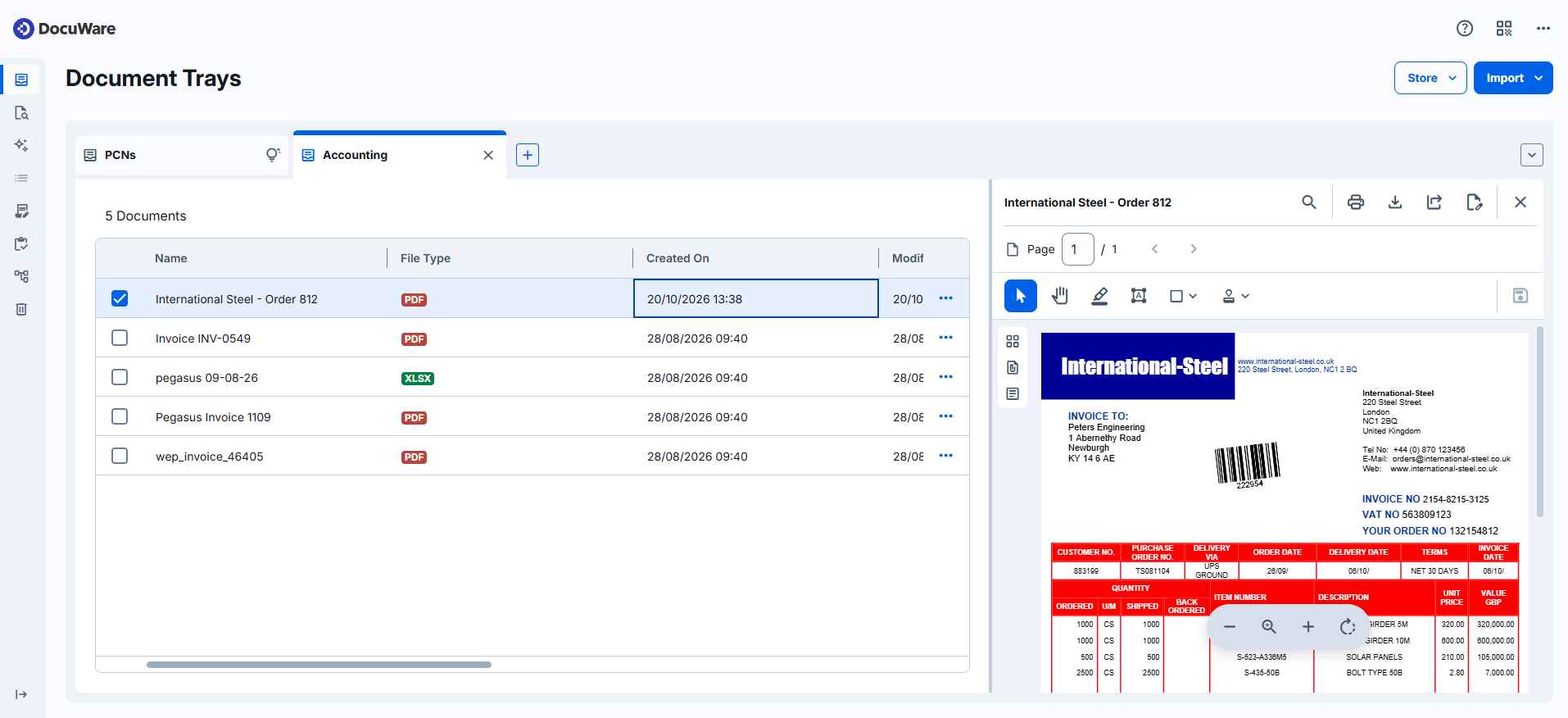The image size is (1568, 718).
Task: Click the horizontal table scrollbar
Action: pos(319,665)
